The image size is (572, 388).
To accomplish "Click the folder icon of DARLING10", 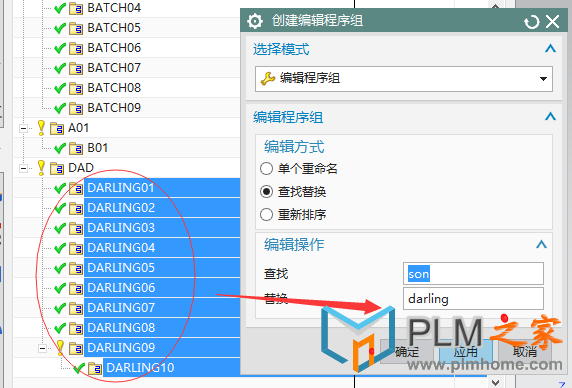I will (95, 369).
